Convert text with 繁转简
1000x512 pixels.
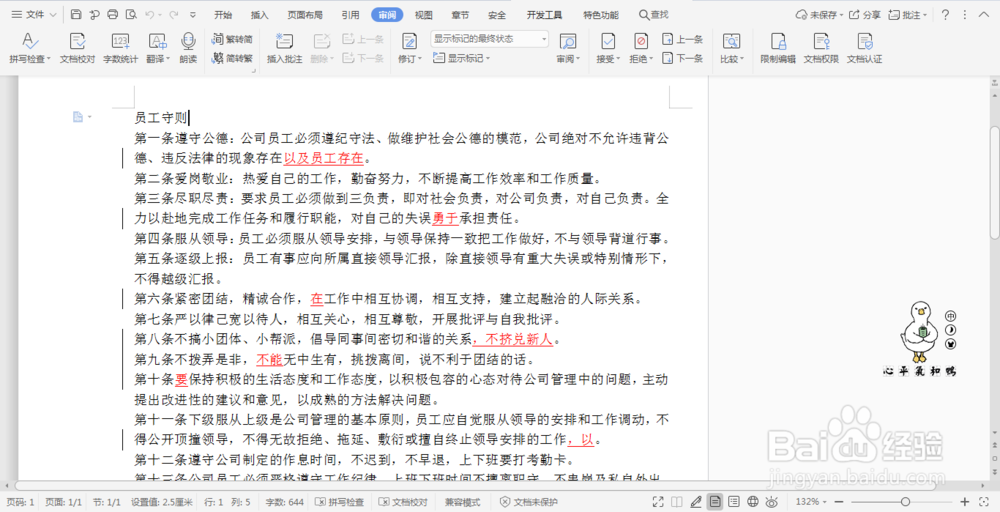pyautogui.click(x=232, y=39)
